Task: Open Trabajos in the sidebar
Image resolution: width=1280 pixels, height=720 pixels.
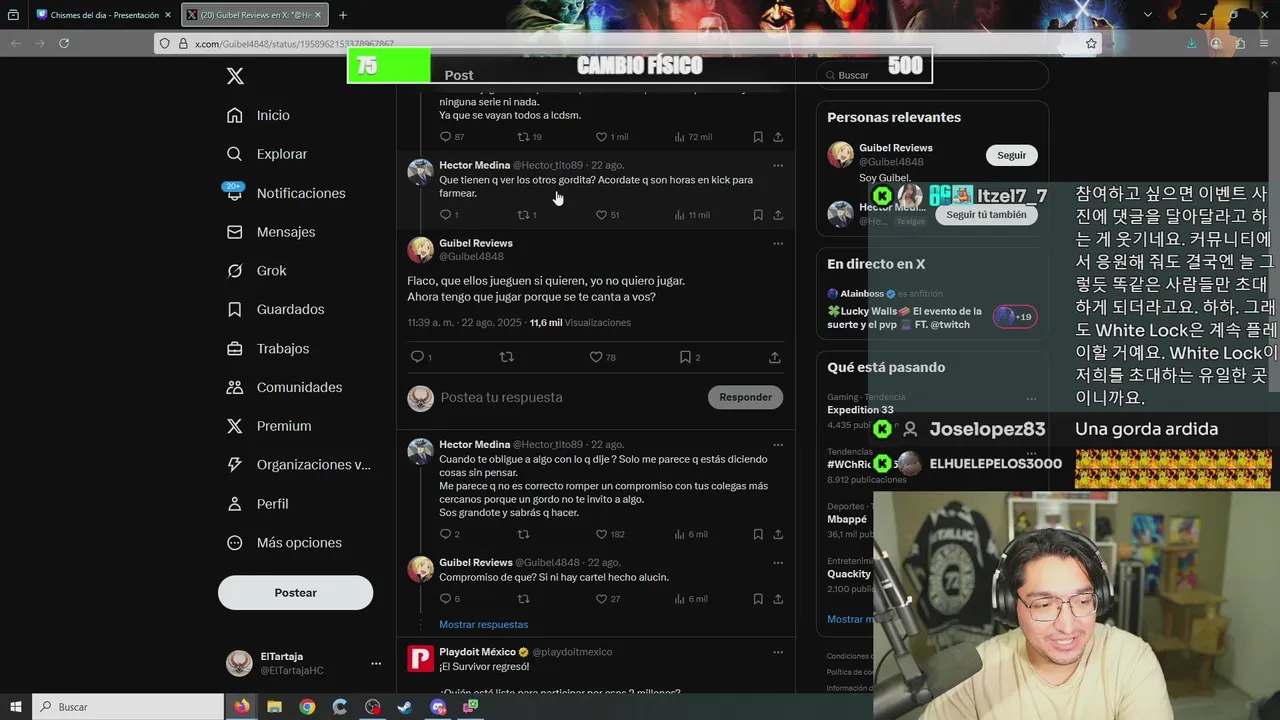Action: point(268,349)
